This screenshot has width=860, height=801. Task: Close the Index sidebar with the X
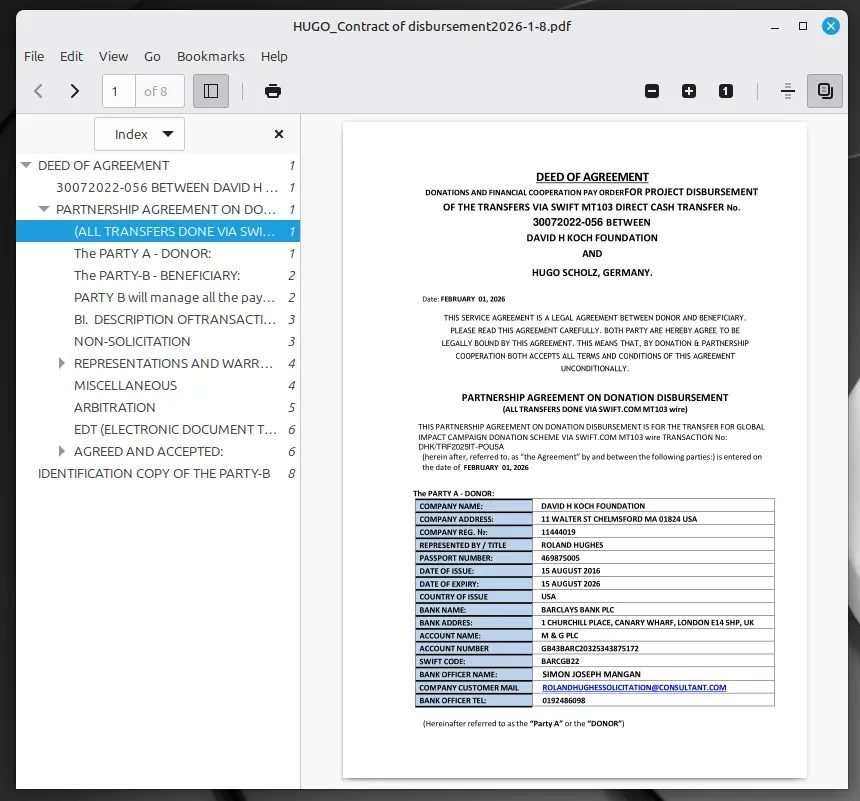(x=278, y=134)
